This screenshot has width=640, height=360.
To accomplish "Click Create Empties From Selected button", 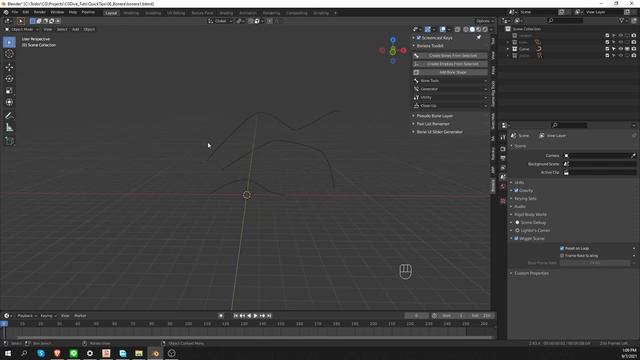I will (450, 64).
